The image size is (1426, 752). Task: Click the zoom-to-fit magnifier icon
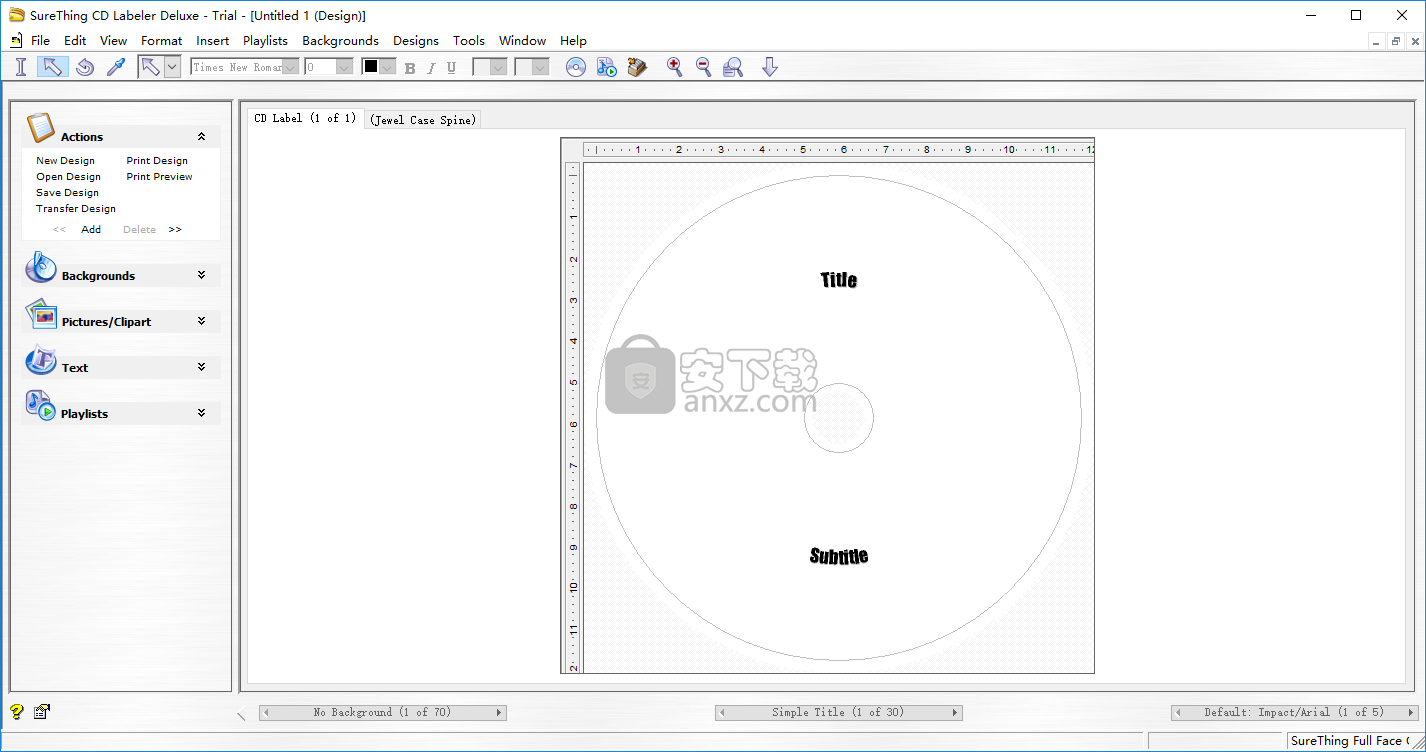click(x=733, y=67)
